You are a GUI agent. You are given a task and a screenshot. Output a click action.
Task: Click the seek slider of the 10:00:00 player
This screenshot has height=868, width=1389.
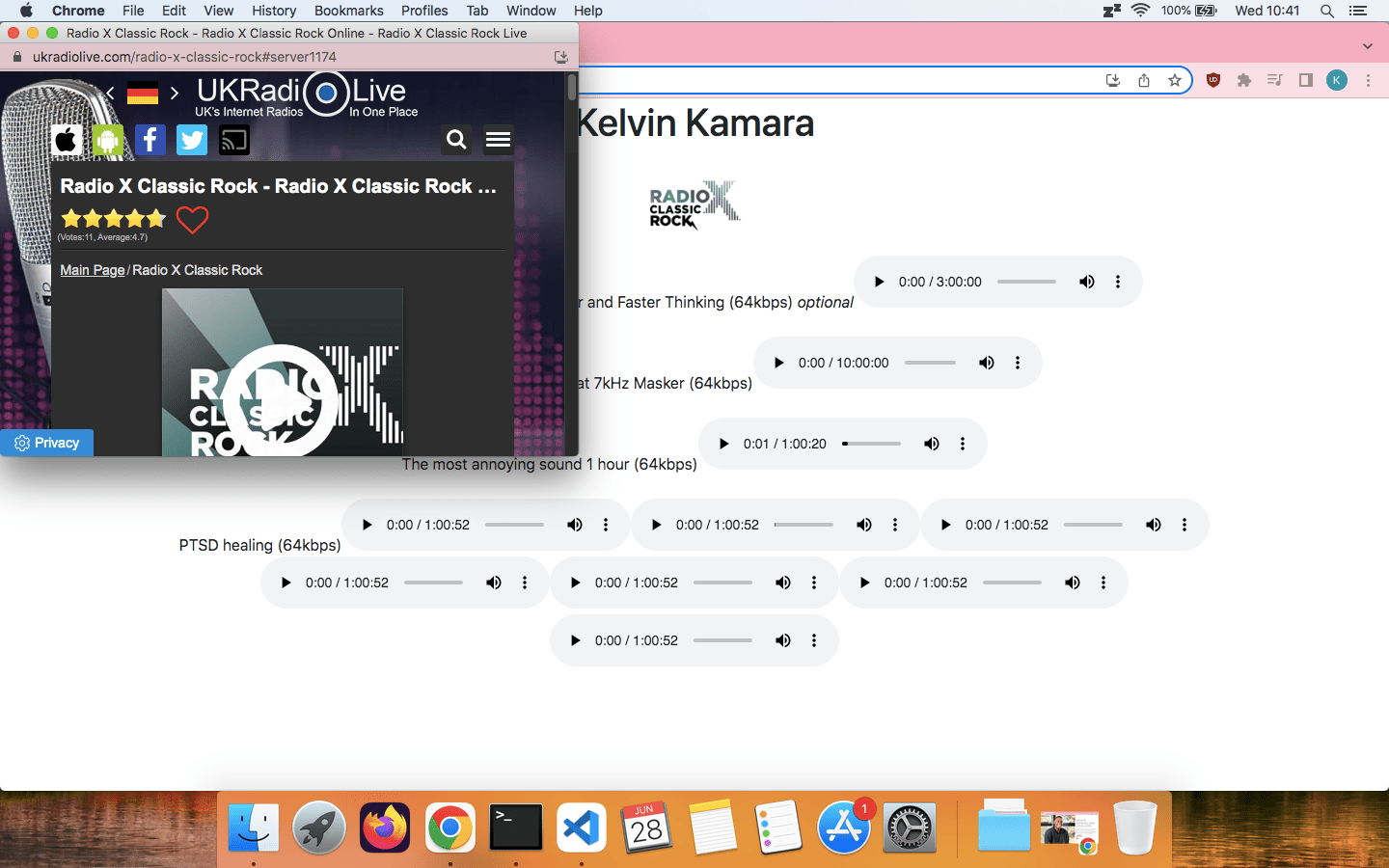click(930, 363)
